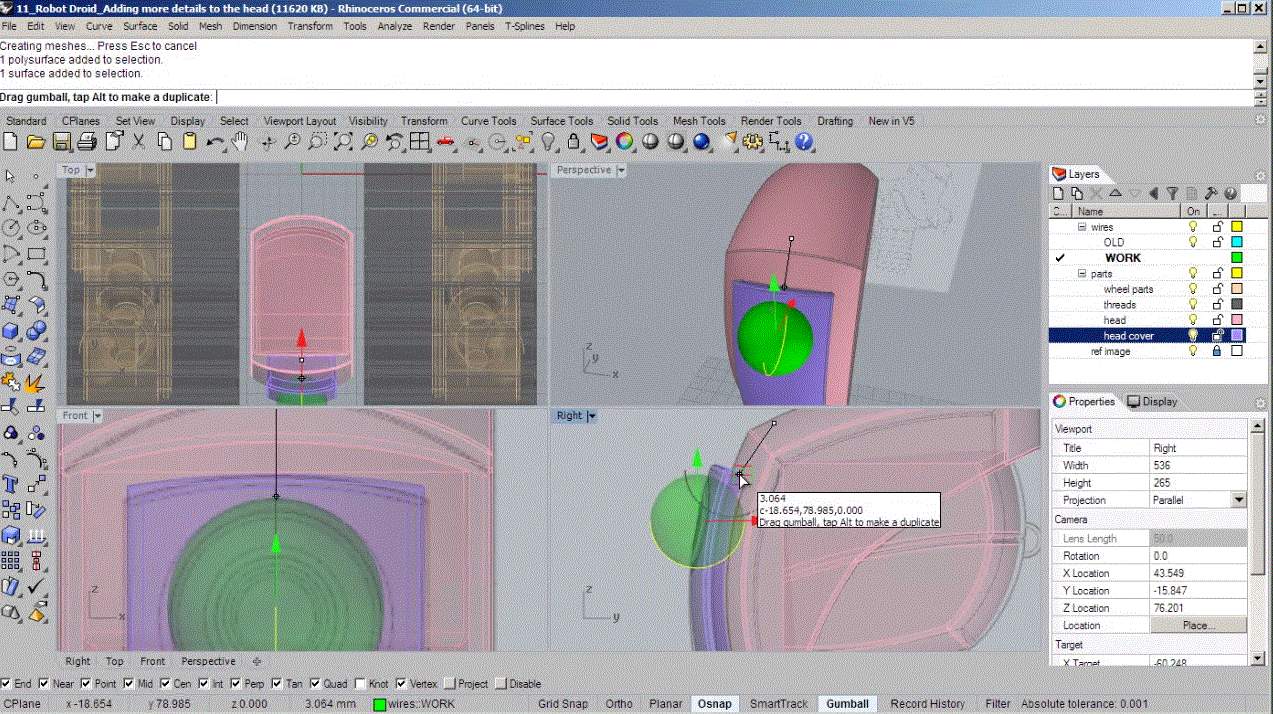Open the Projection dropdown in Properties
Image resolution: width=1273 pixels, height=714 pixels.
click(1239, 500)
